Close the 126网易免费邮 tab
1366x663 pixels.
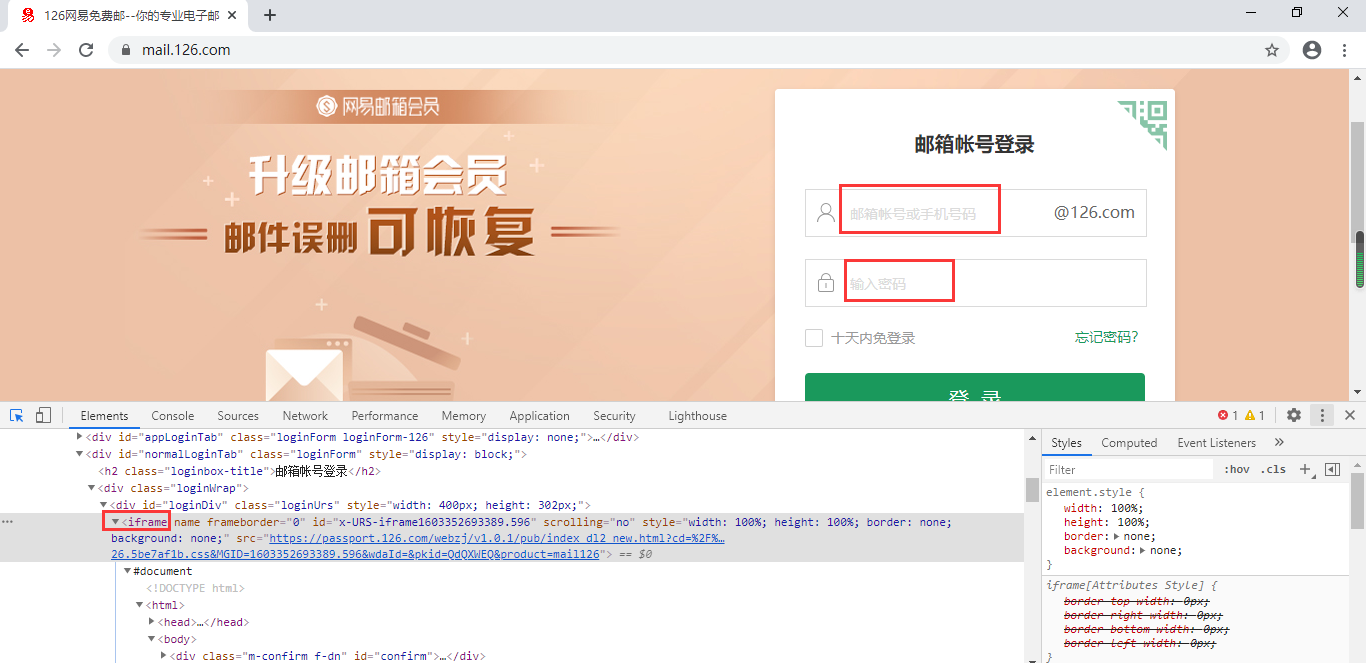[233, 15]
